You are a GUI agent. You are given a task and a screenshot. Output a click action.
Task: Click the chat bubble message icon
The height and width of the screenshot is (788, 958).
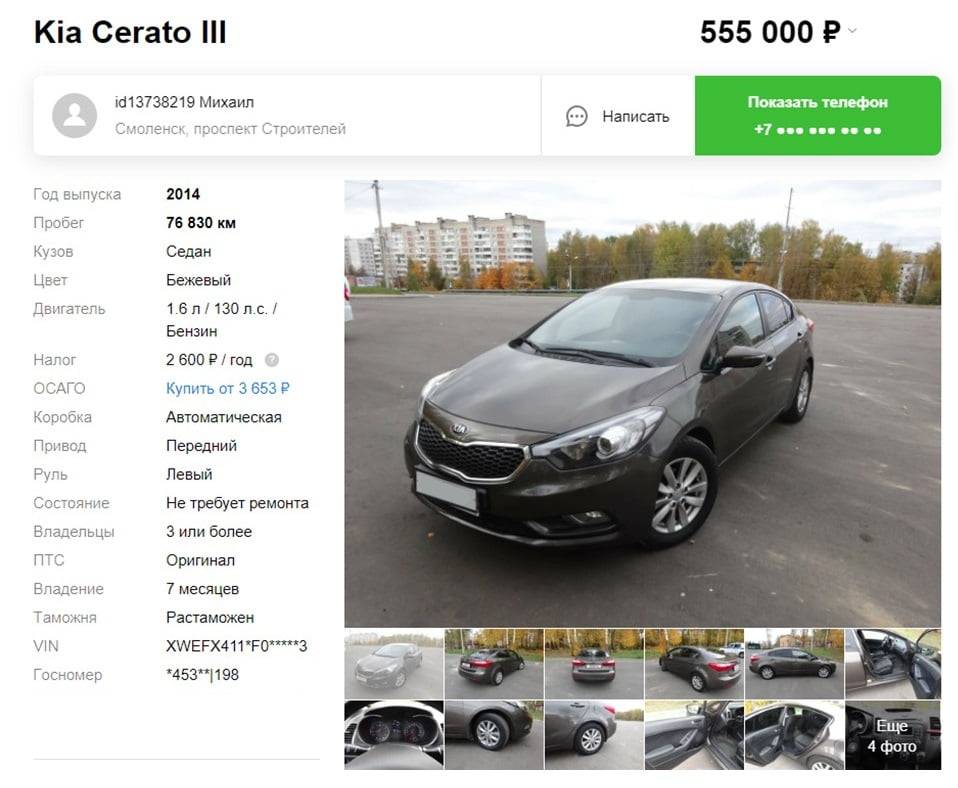[x=576, y=116]
